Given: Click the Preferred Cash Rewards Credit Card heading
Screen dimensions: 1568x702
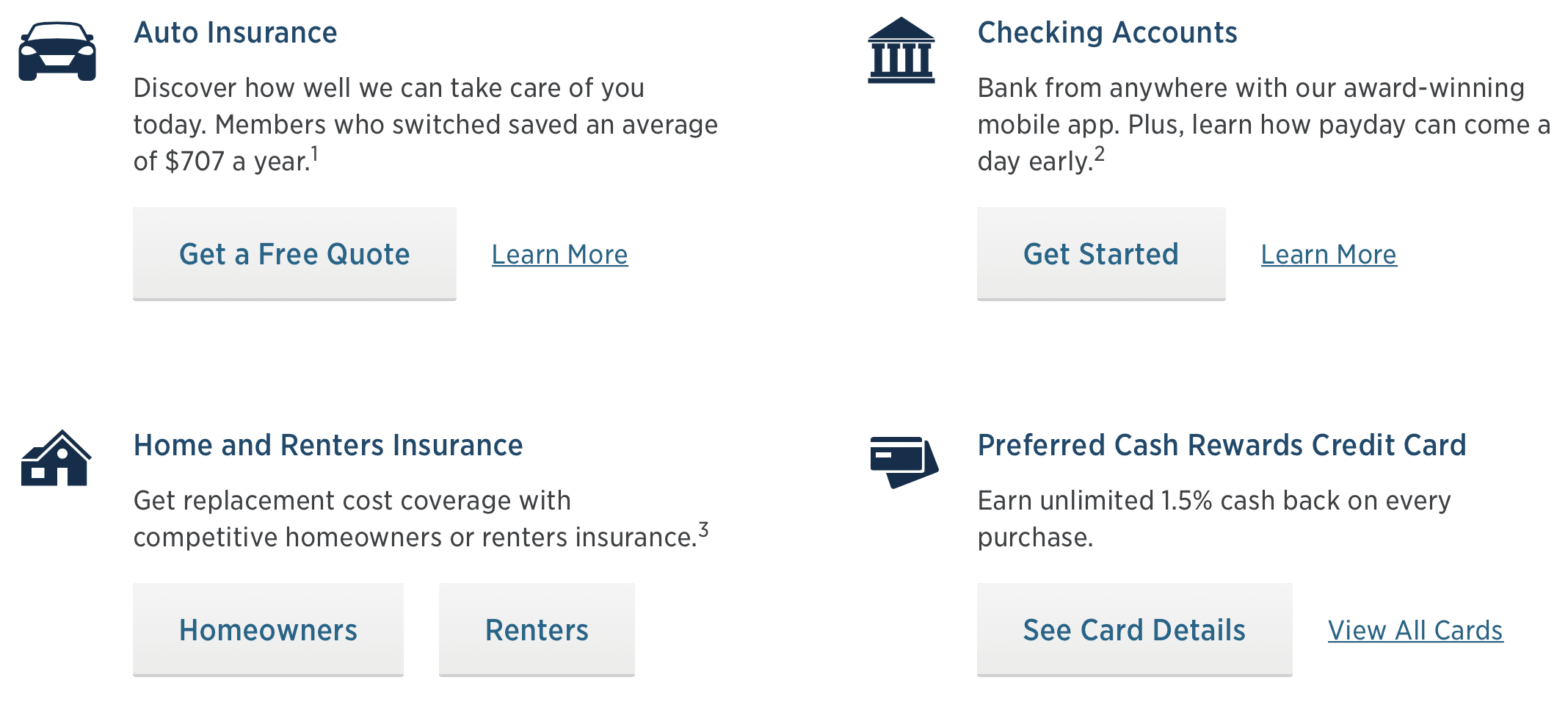Looking at the screenshot, I should tap(1222, 446).
